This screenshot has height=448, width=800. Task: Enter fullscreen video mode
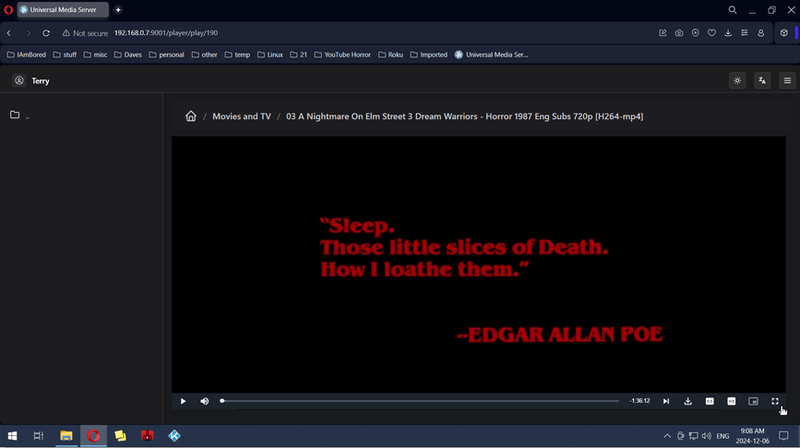coord(775,401)
